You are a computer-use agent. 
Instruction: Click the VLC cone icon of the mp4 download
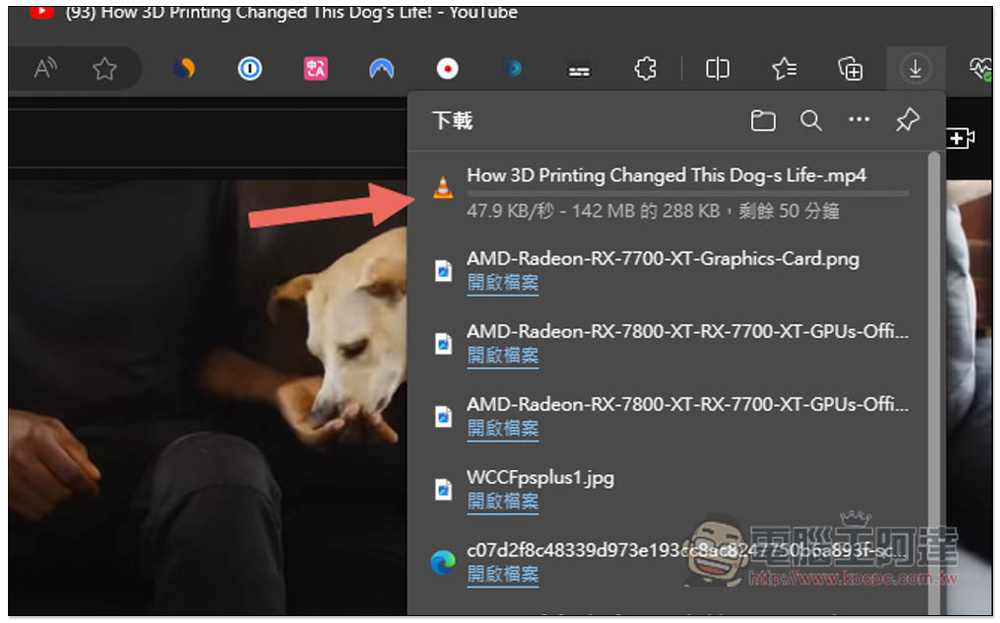443,187
